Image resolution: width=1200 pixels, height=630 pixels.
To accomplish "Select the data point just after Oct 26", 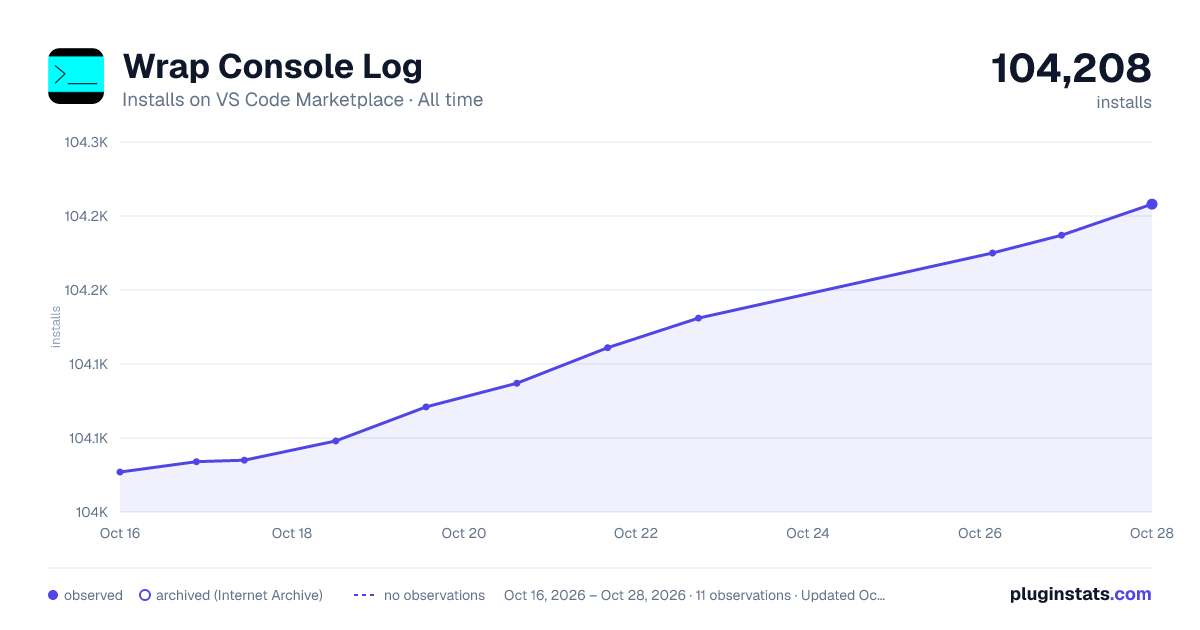I will (x=992, y=253).
